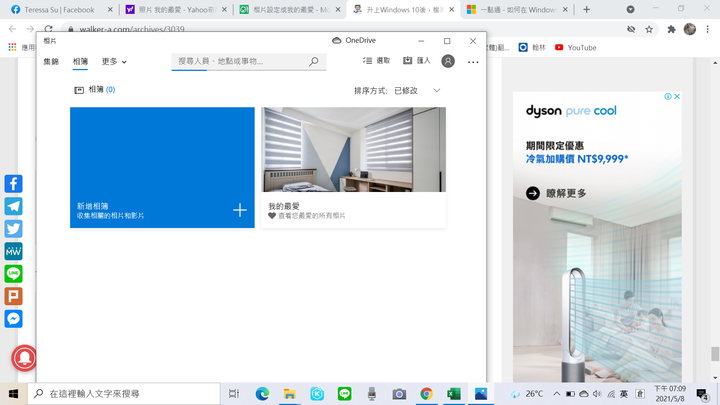Click the Windows taskbar search box
The height and width of the screenshot is (405, 720).
click(x=124, y=394)
